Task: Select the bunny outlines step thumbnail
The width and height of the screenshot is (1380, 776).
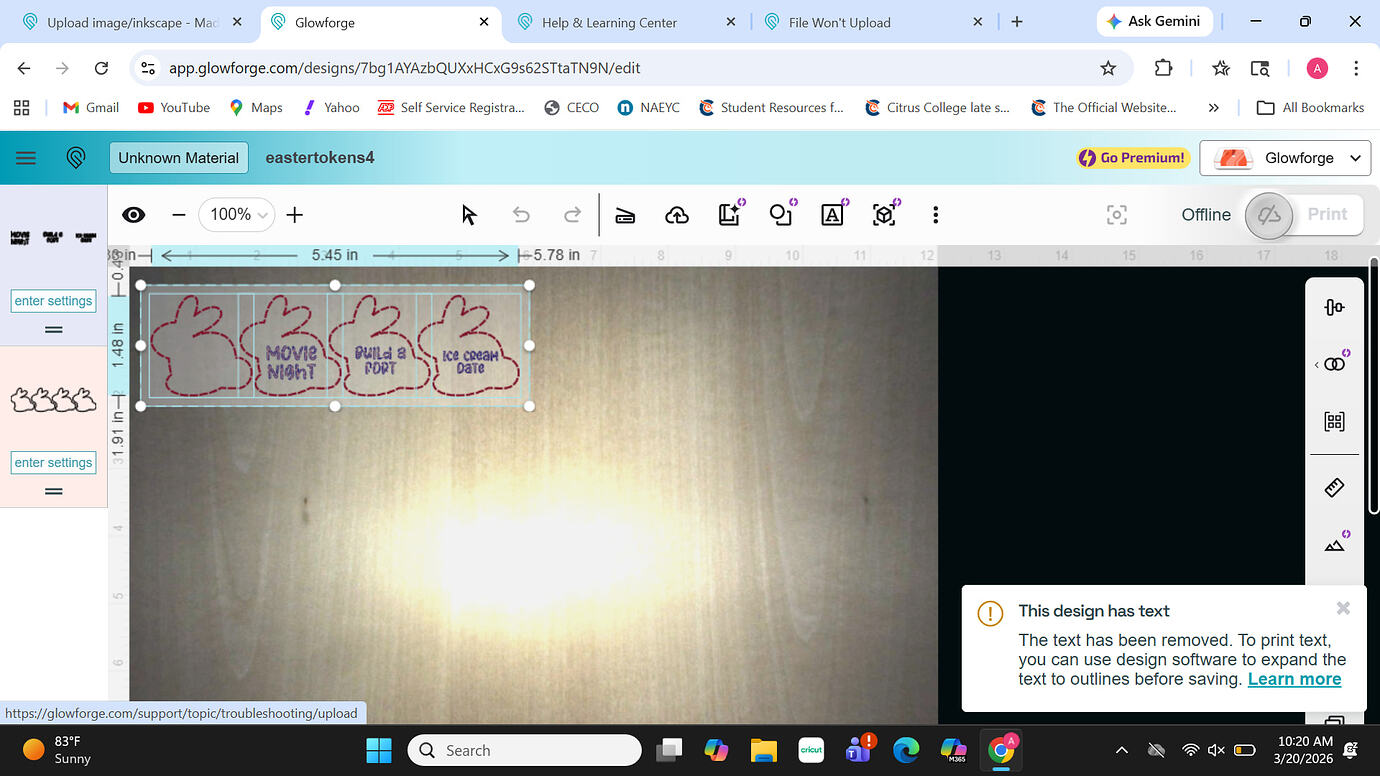Action: click(x=54, y=400)
